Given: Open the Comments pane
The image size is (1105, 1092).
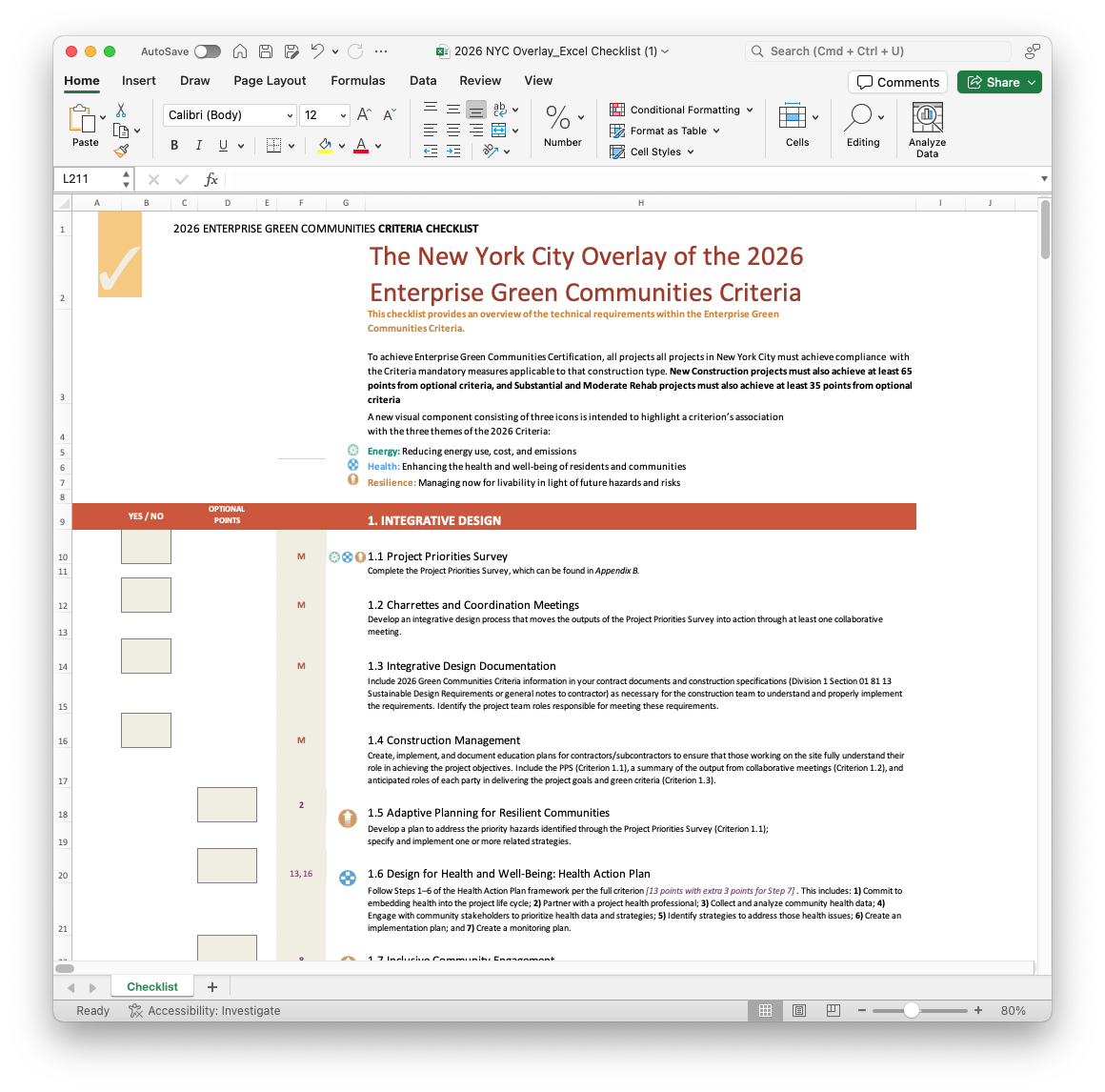Looking at the screenshot, I should pos(897,83).
